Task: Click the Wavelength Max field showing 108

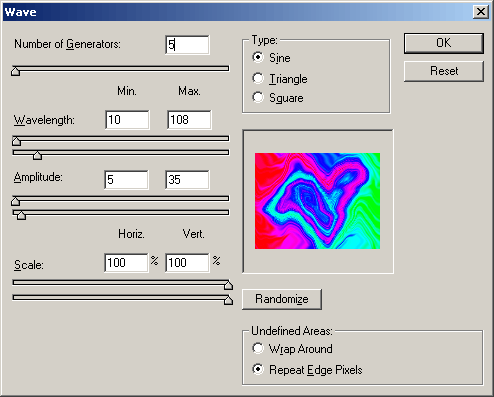Action: point(189,120)
